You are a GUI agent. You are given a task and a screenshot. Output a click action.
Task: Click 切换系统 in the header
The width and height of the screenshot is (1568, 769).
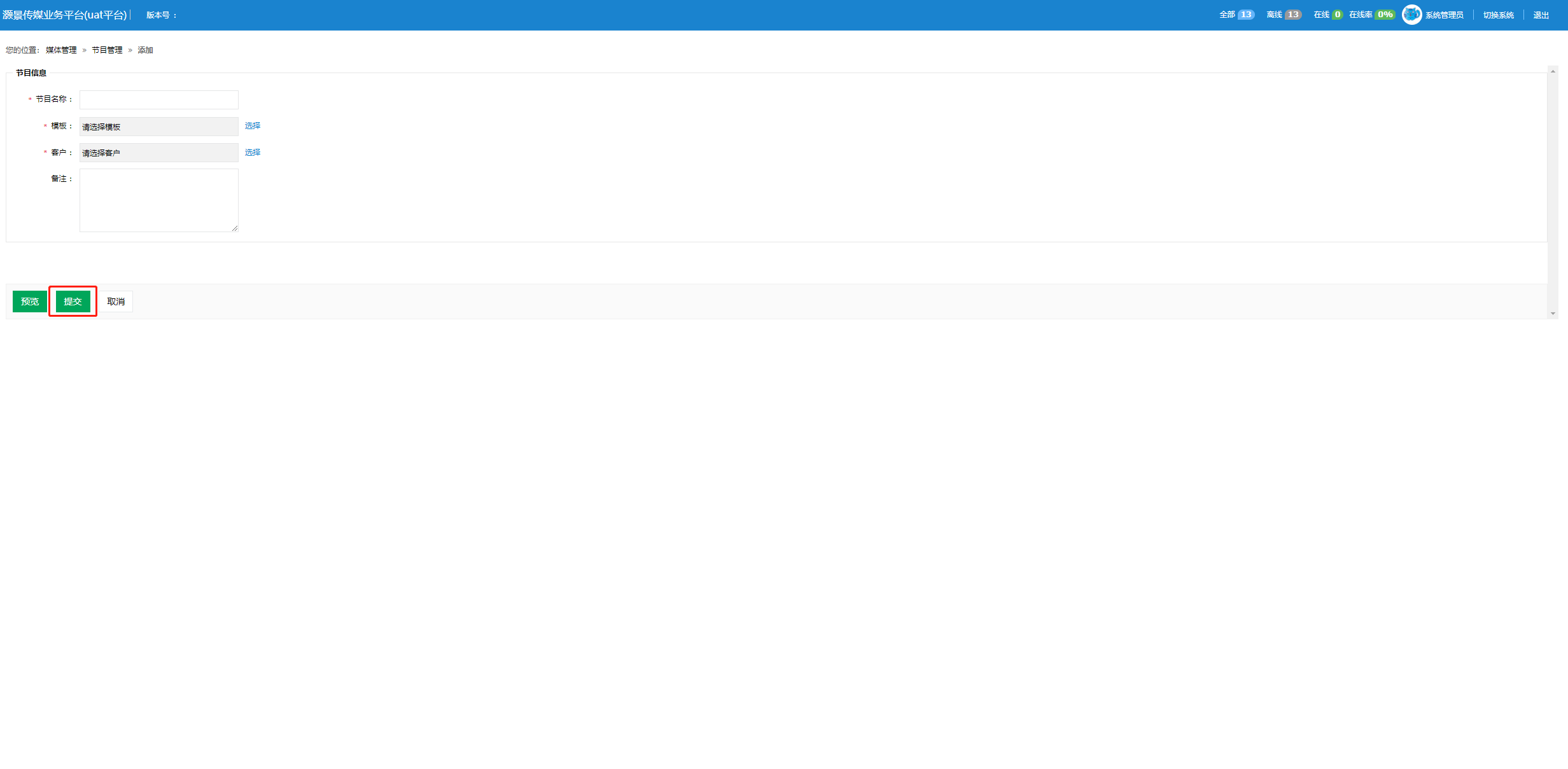[1499, 15]
